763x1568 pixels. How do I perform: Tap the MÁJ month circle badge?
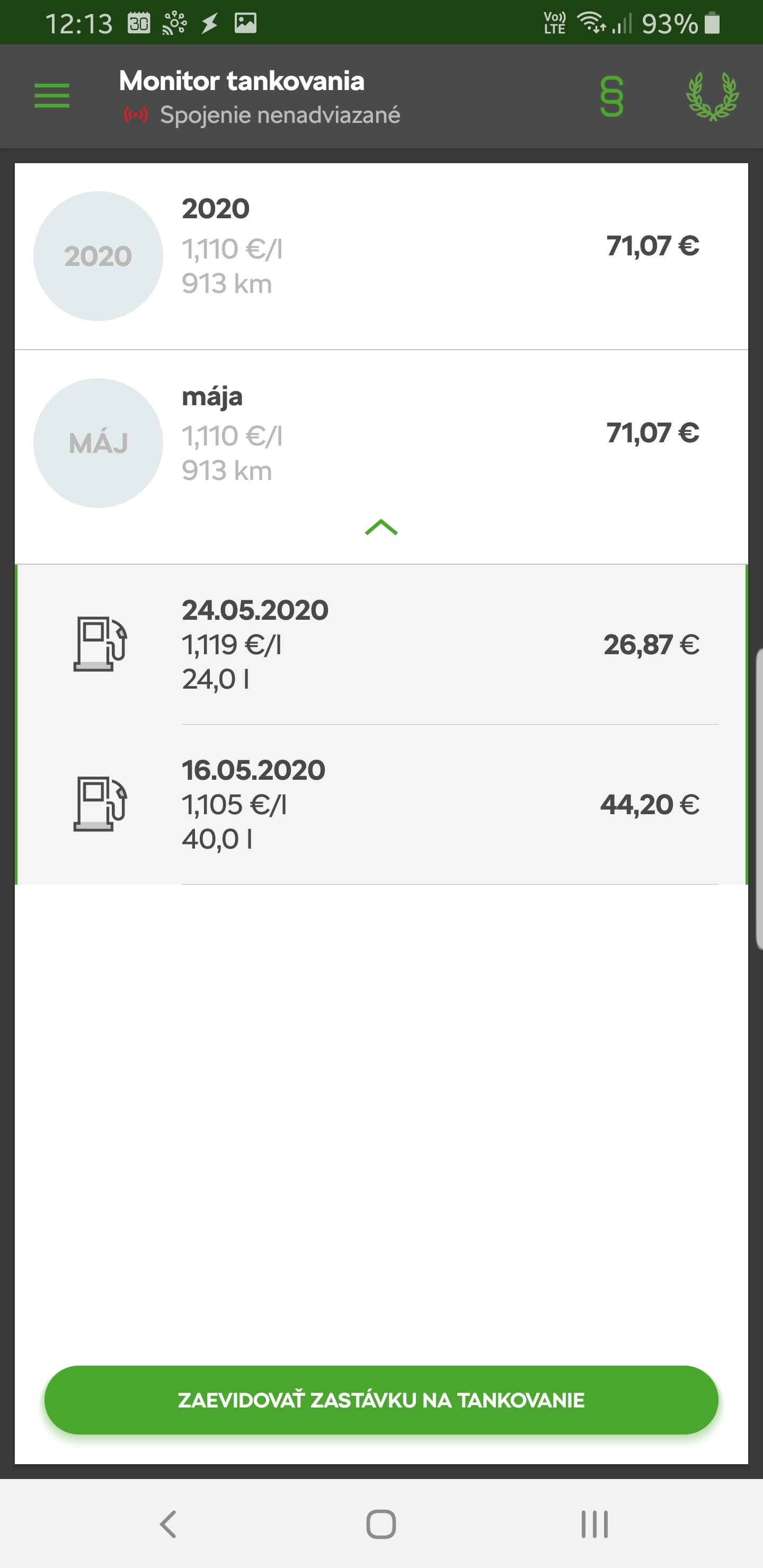pos(98,443)
